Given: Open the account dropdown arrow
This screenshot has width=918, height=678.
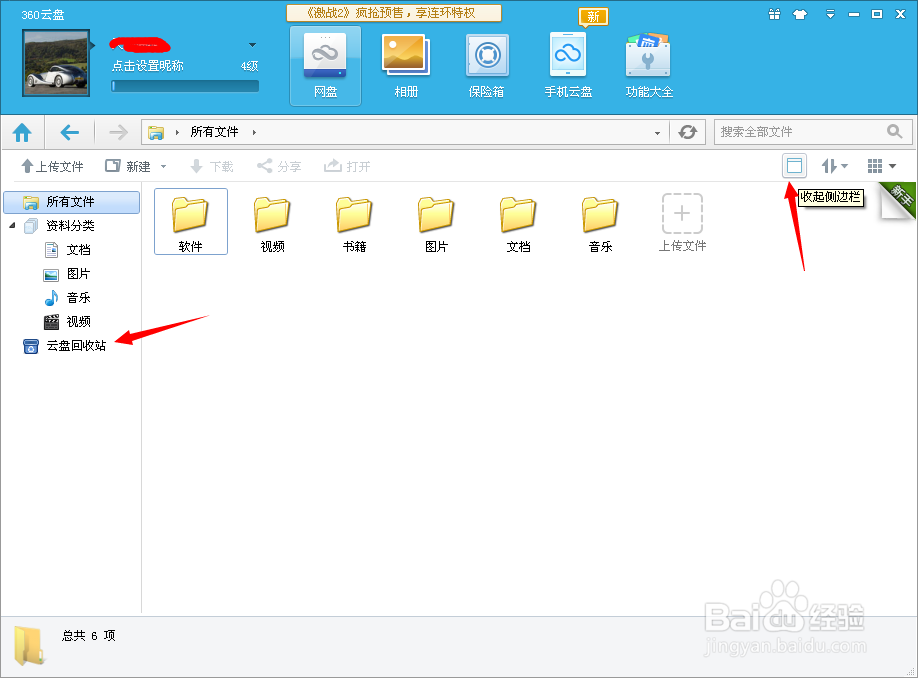Looking at the screenshot, I should pyautogui.click(x=252, y=45).
